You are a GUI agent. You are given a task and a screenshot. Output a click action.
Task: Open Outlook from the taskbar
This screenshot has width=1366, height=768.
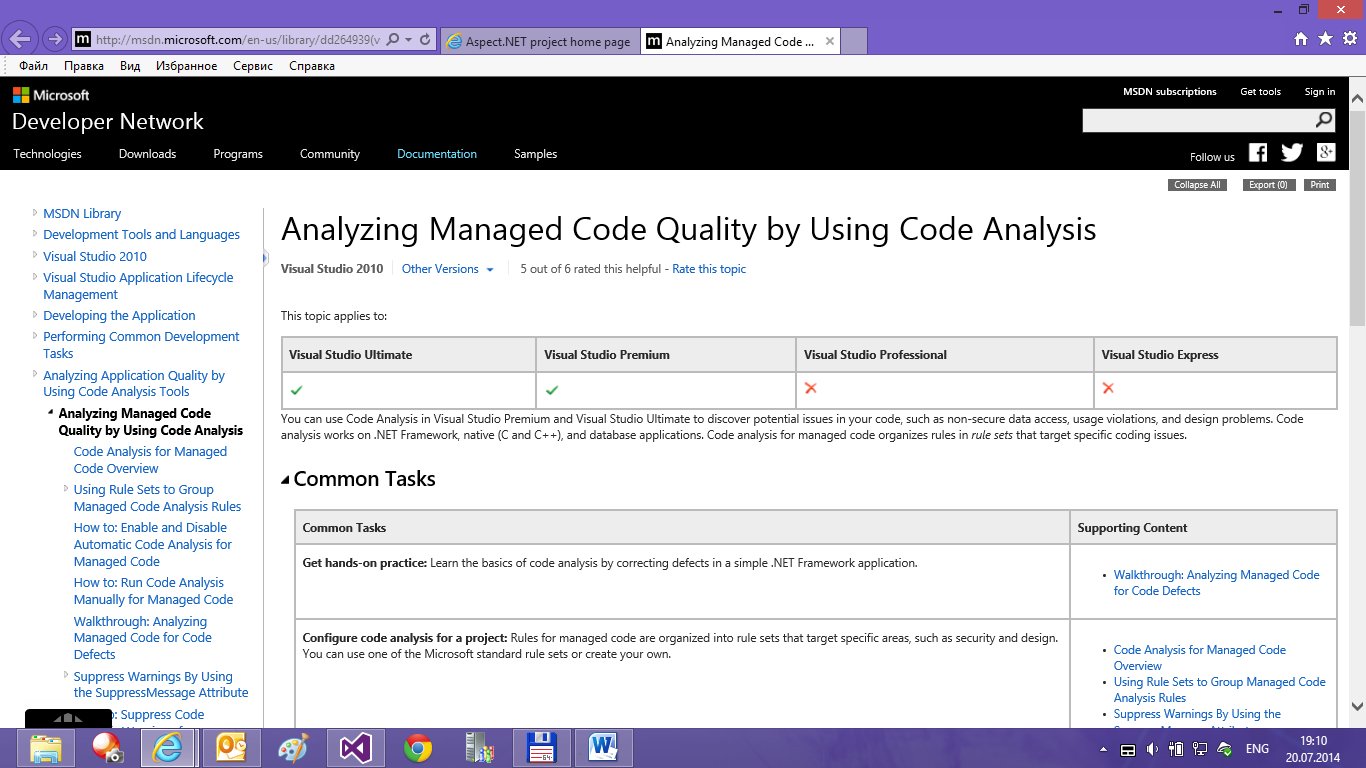click(232, 747)
